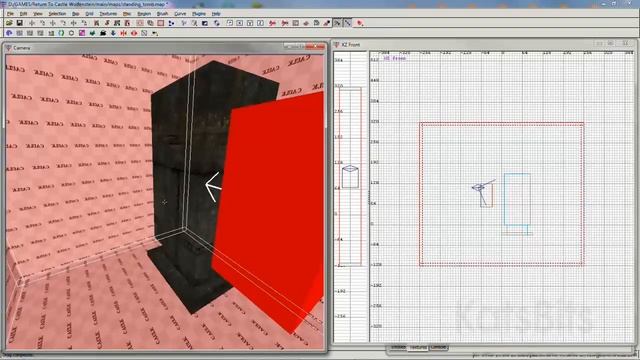Click the Select Inside icon
The height and width of the screenshot is (360, 640).
pyautogui.click(x=127, y=23)
